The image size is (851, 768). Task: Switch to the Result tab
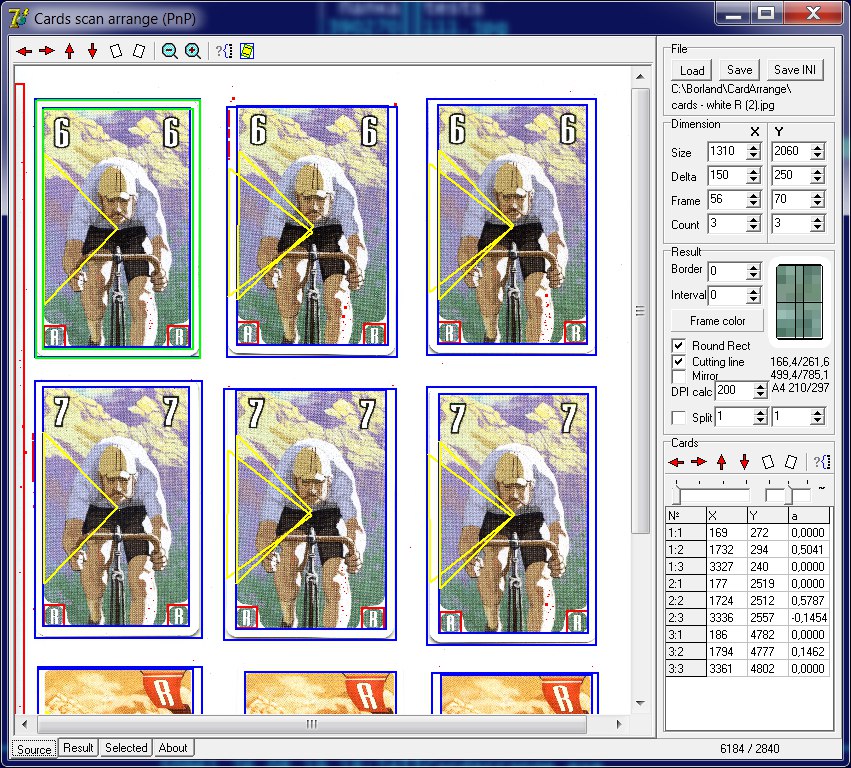click(x=78, y=747)
